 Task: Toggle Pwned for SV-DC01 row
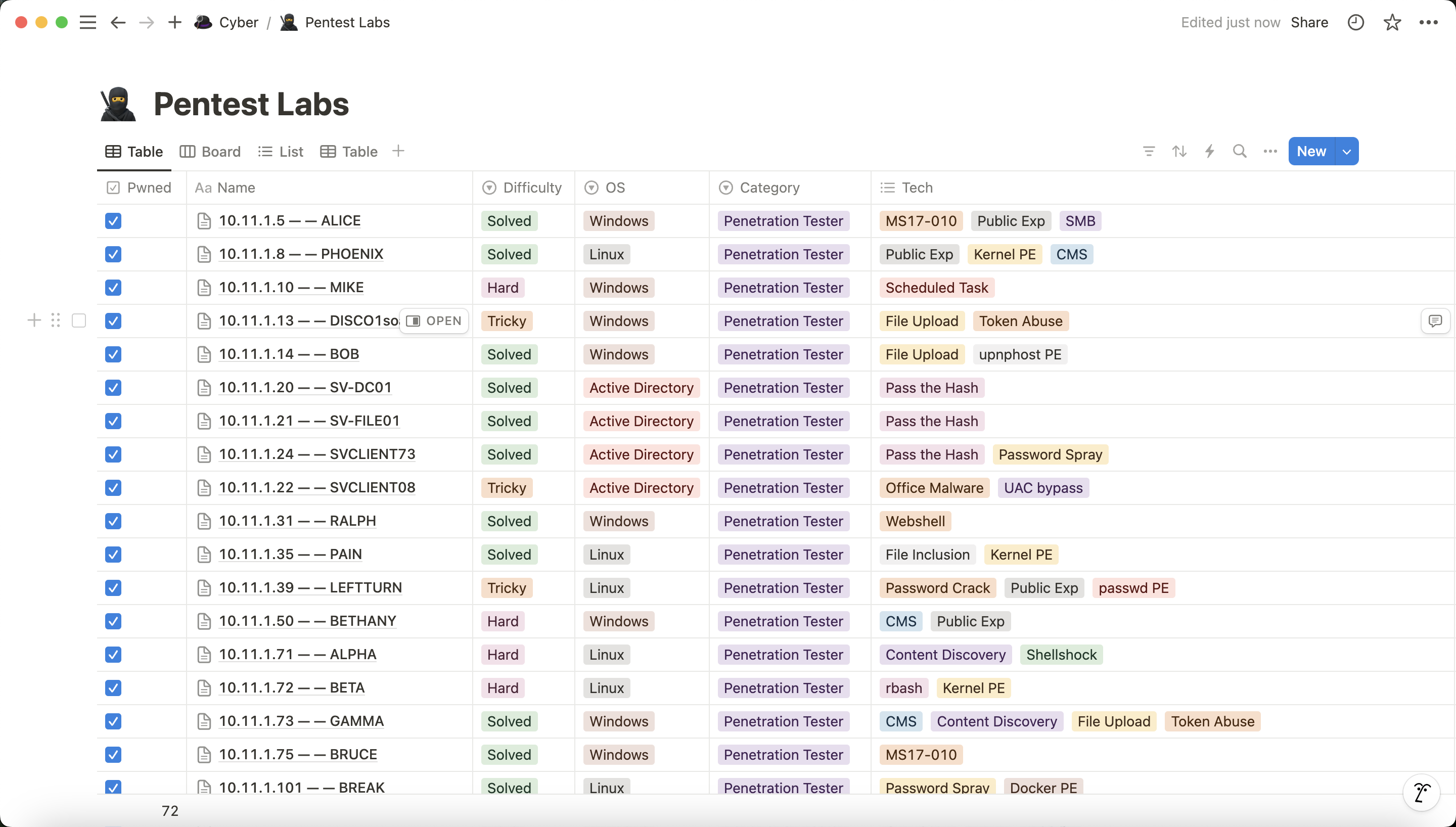[x=113, y=388]
